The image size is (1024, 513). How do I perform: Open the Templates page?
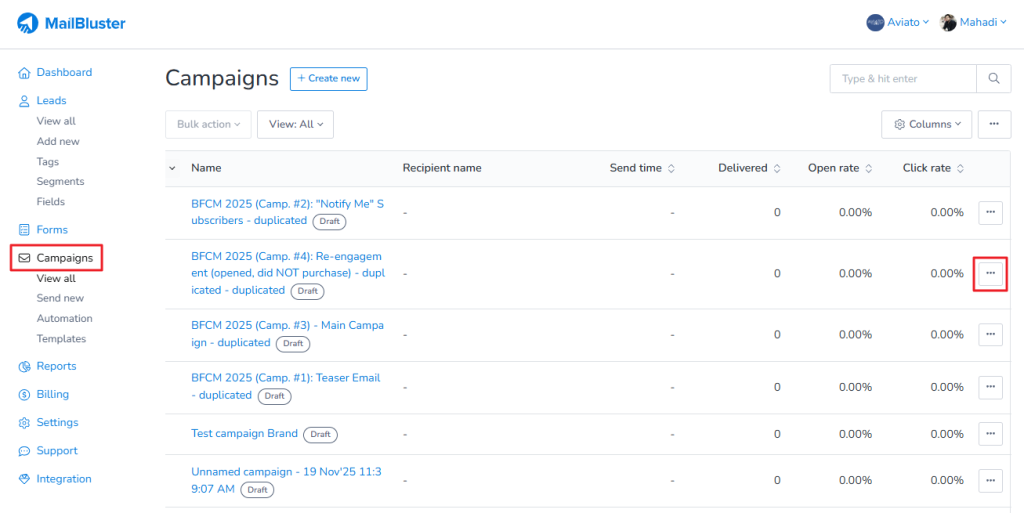click(x=61, y=339)
